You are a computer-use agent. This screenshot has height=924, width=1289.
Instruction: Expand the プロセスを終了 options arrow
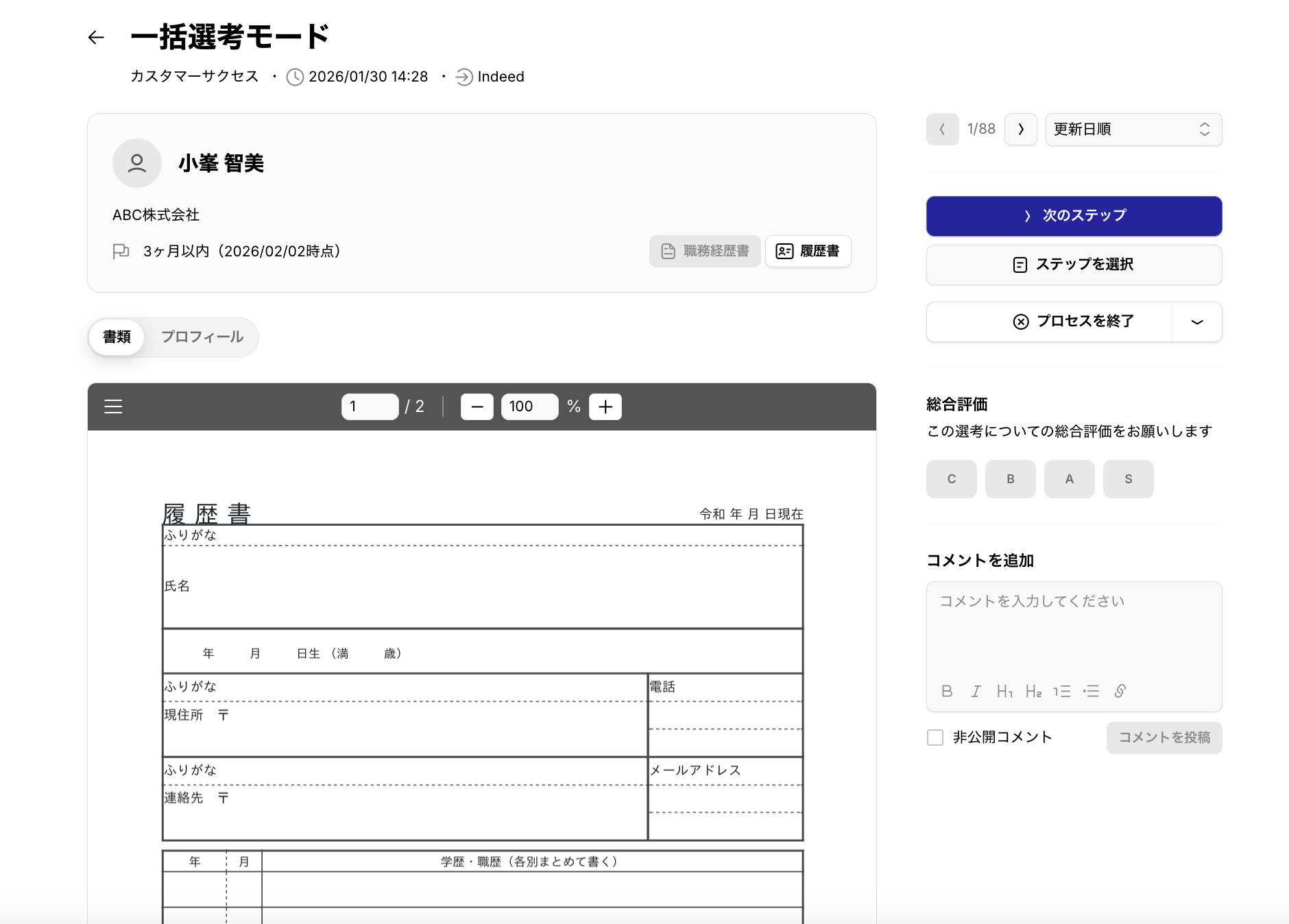click(x=1197, y=321)
